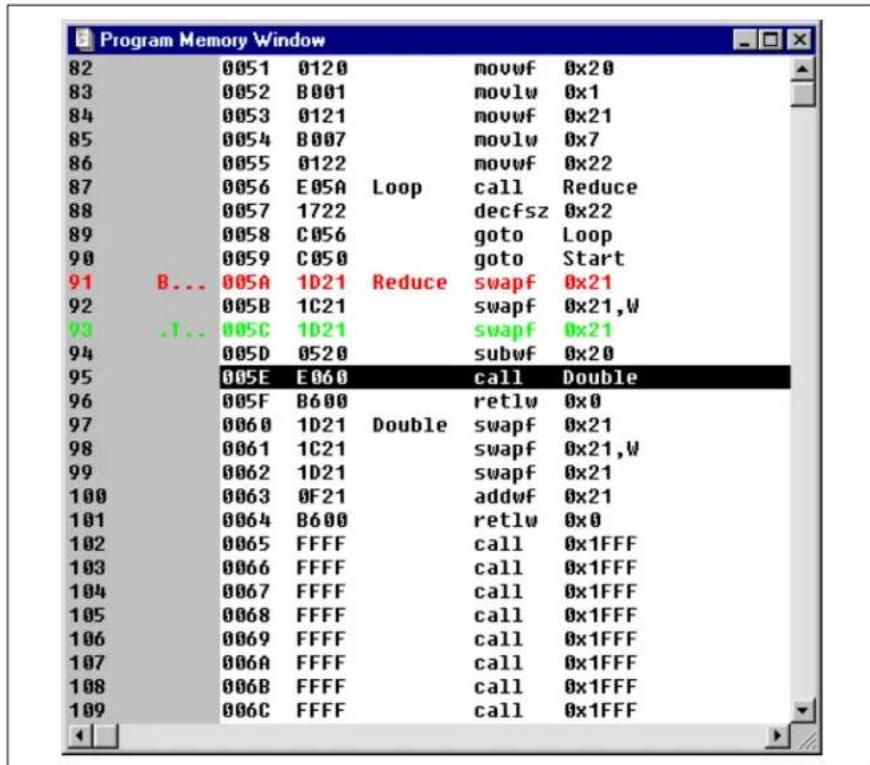Viewport: 870px width, 765px height.
Task: Select the 'Loop' label at address 0056
Action: pyautogui.click(x=397, y=188)
